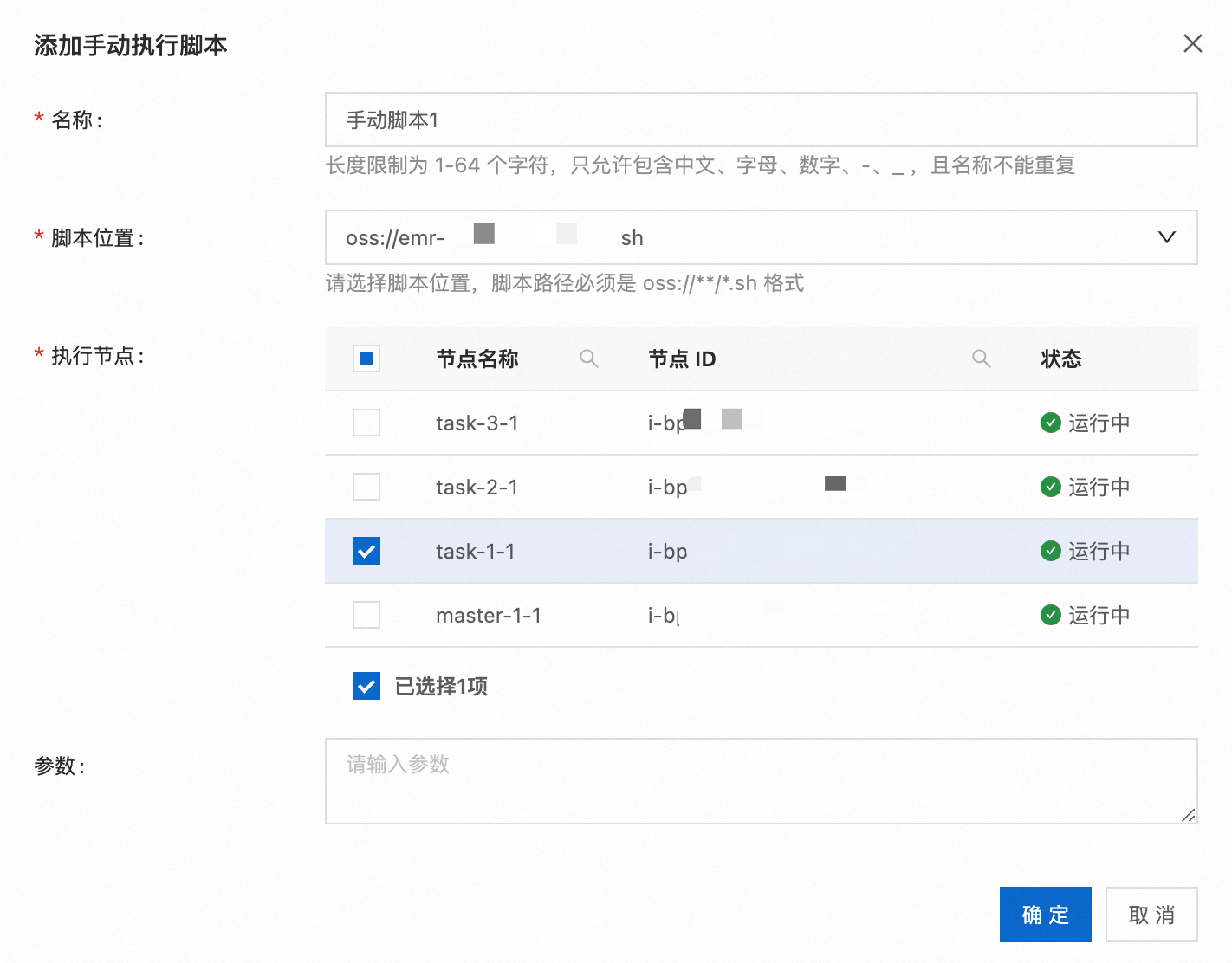1232x963 pixels.
Task: Expand script location chevron arrow
Action: [x=1167, y=237]
